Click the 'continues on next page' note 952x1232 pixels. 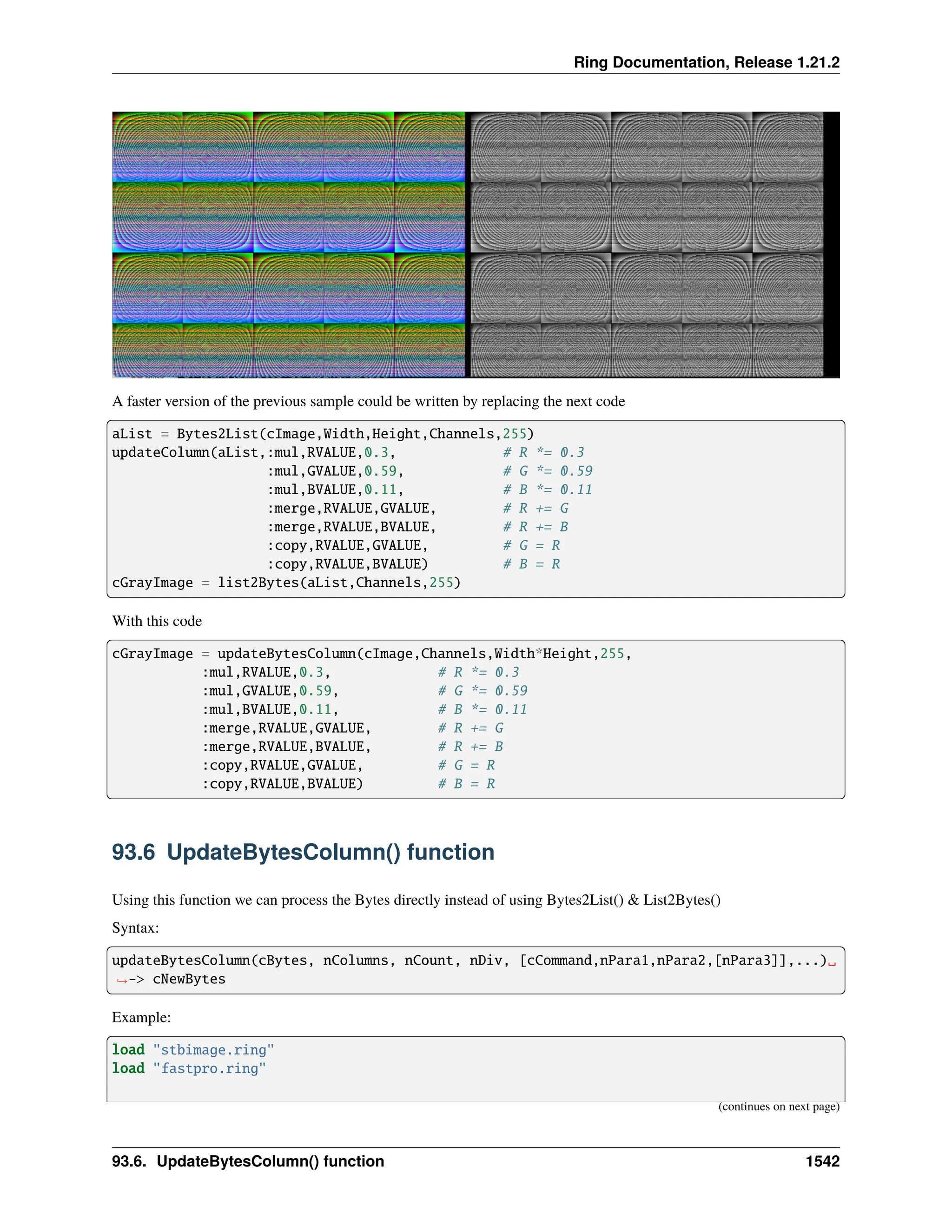[x=778, y=1106]
